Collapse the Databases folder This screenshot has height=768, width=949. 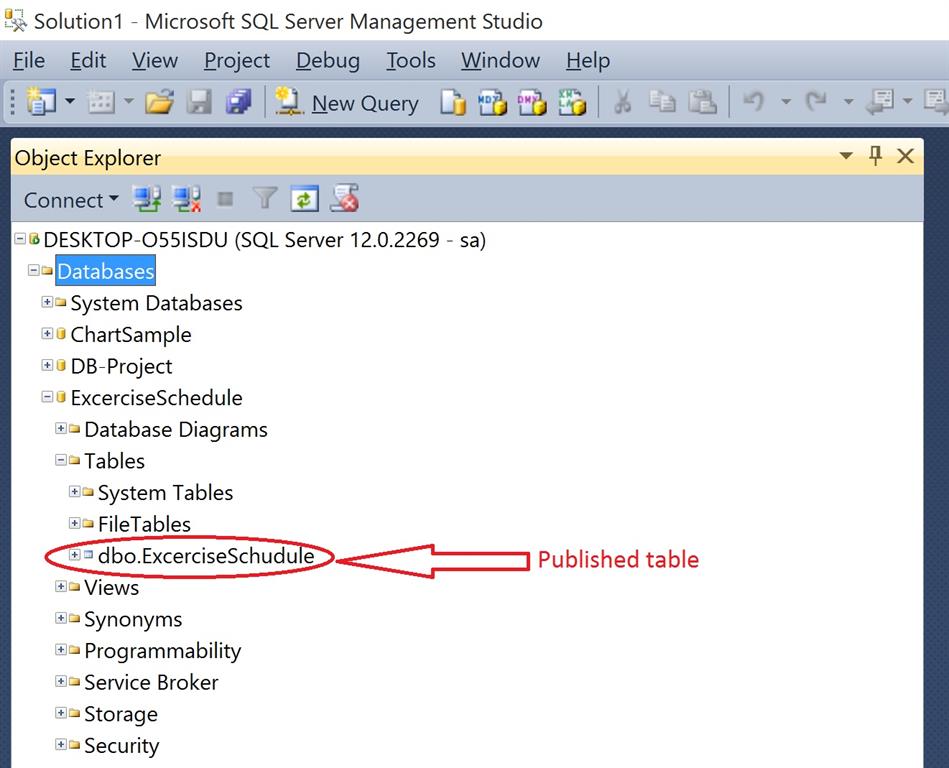[x=33, y=270]
